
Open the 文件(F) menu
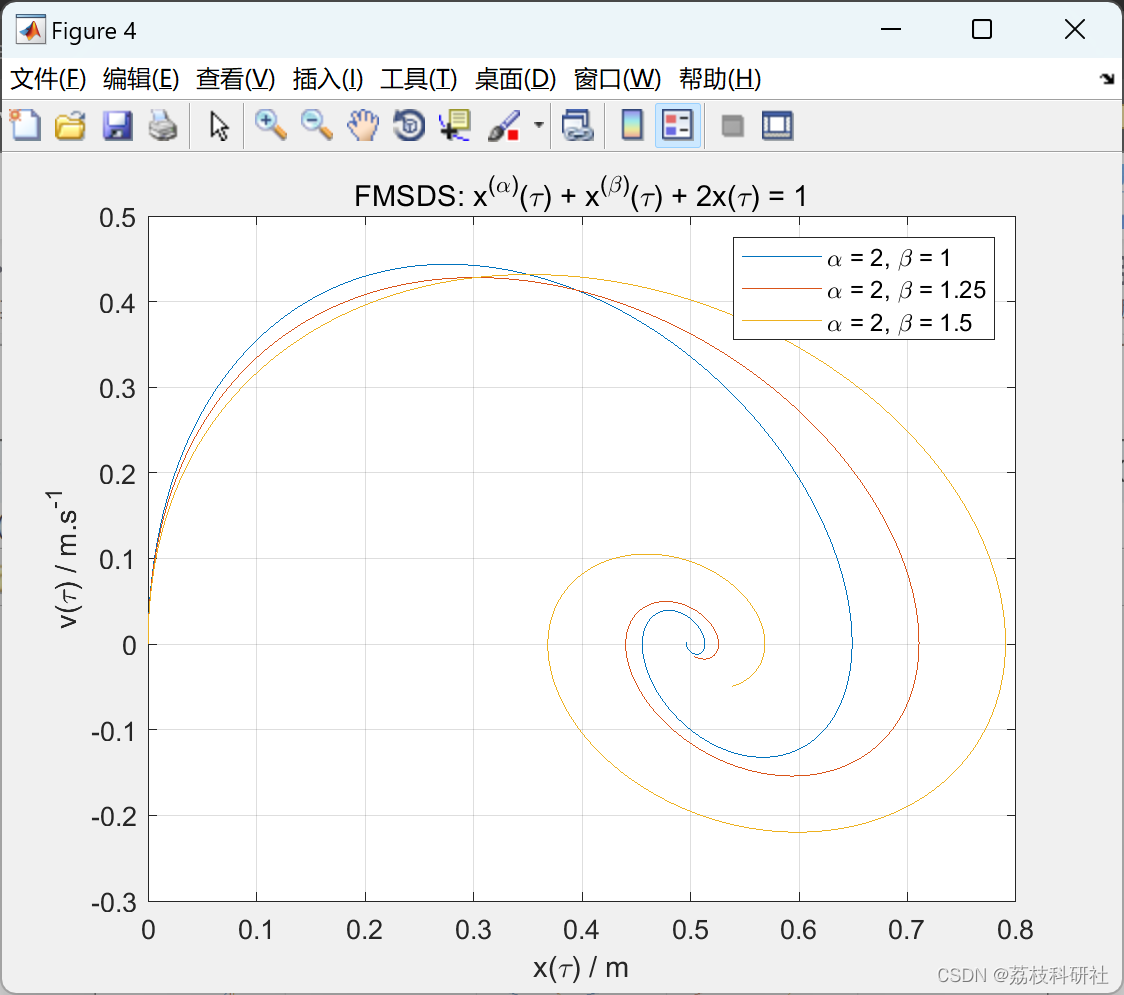pyautogui.click(x=48, y=79)
